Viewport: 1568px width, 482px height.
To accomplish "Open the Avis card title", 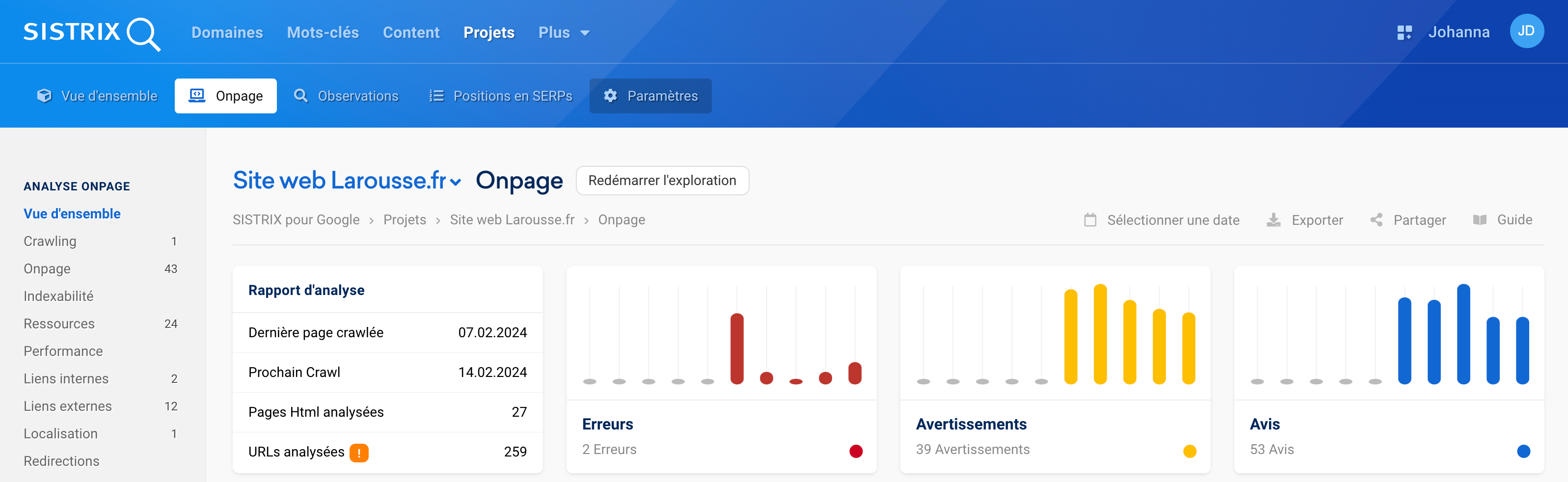I will (1264, 424).
